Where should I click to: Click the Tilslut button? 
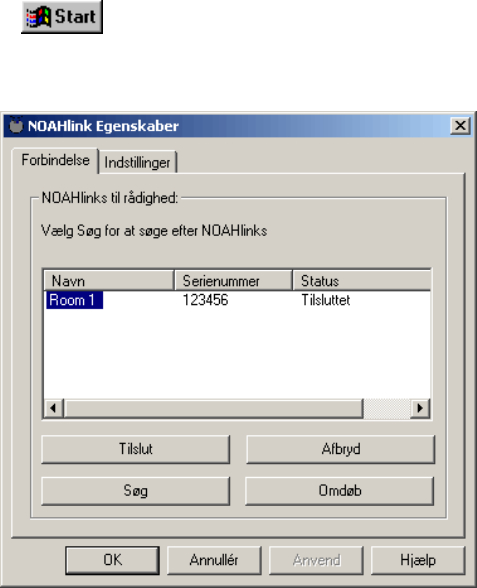click(x=135, y=449)
